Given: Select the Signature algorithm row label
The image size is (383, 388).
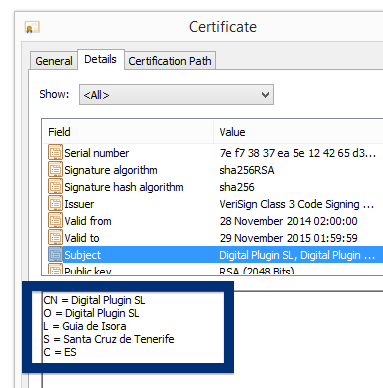Looking at the screenshot, I should pos(111,170).
